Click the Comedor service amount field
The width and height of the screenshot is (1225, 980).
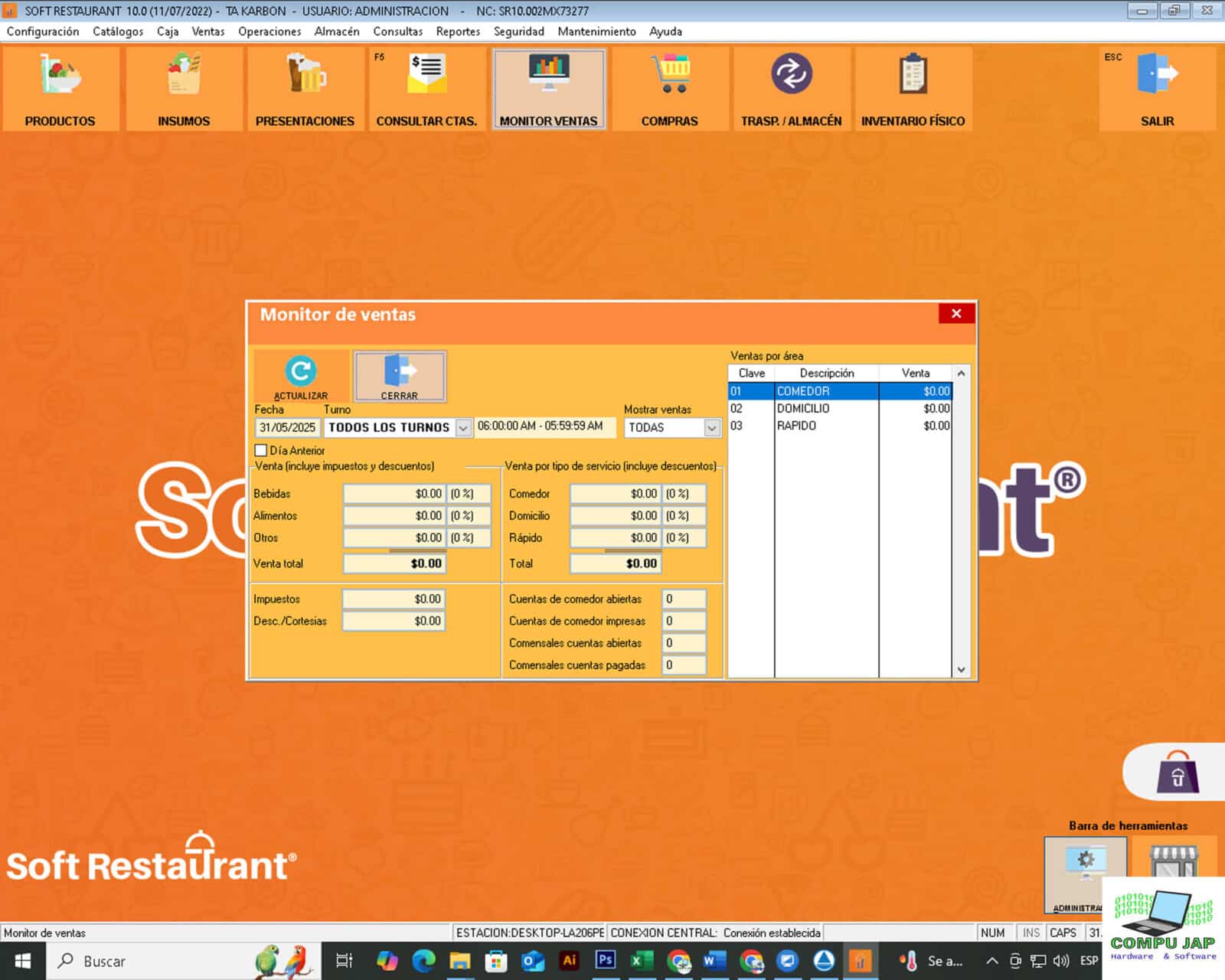coord(615,494)
